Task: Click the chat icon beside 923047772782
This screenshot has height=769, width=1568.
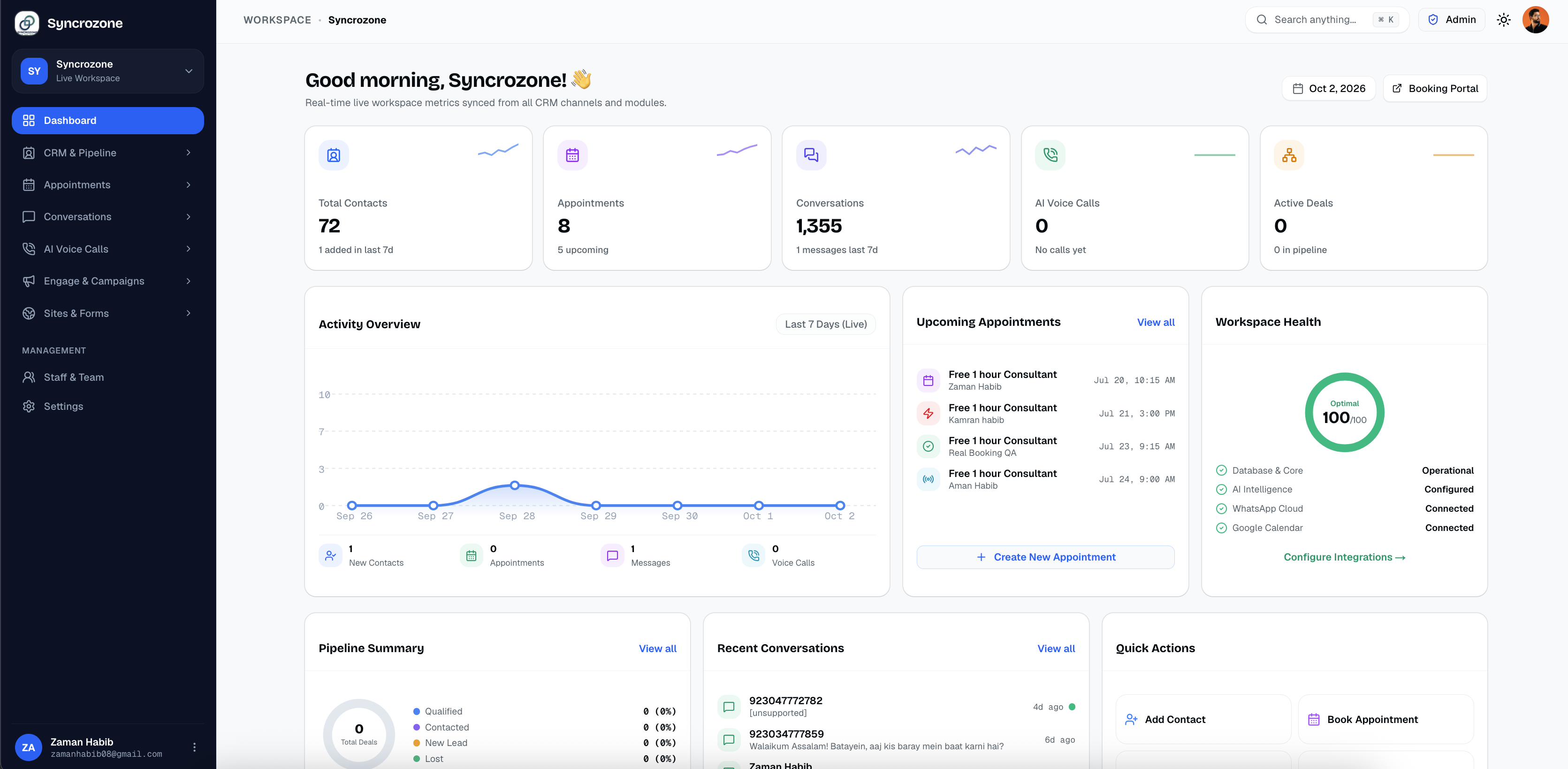Action: pyautogui.click(x=729, y=706)
